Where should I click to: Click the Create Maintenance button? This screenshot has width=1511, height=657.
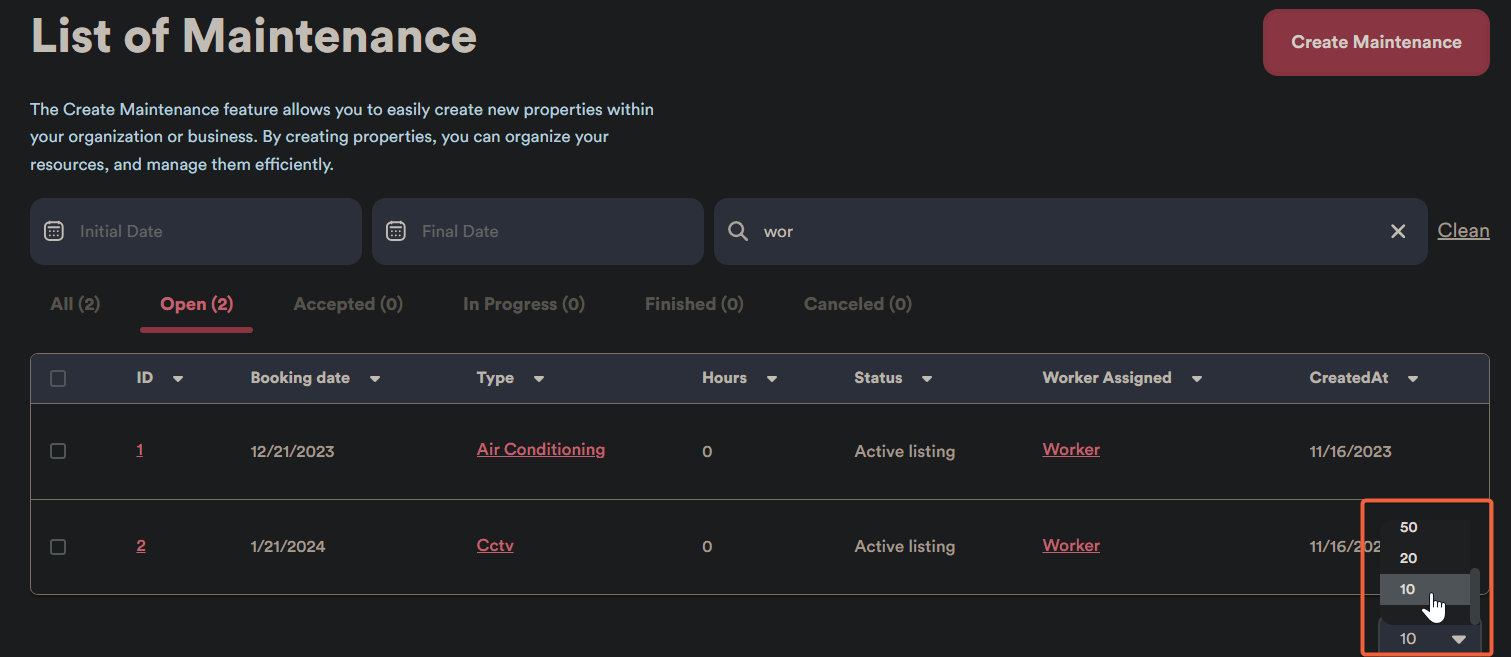[1376, 42]
